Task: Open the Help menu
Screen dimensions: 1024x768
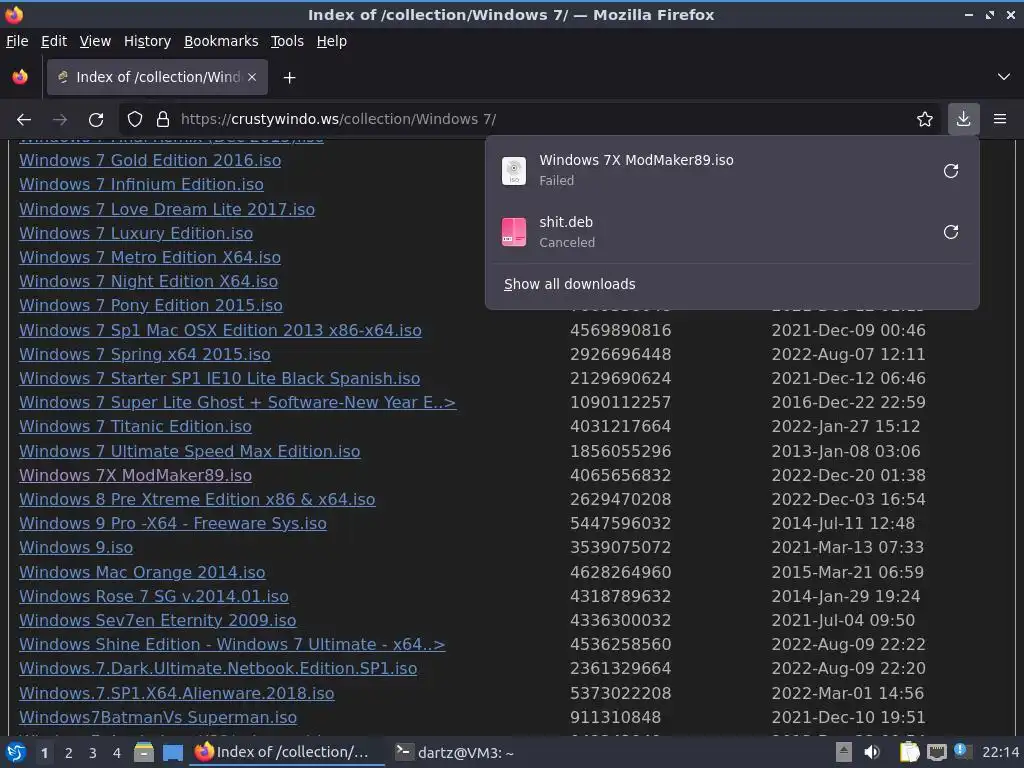Action: [332, 41]
